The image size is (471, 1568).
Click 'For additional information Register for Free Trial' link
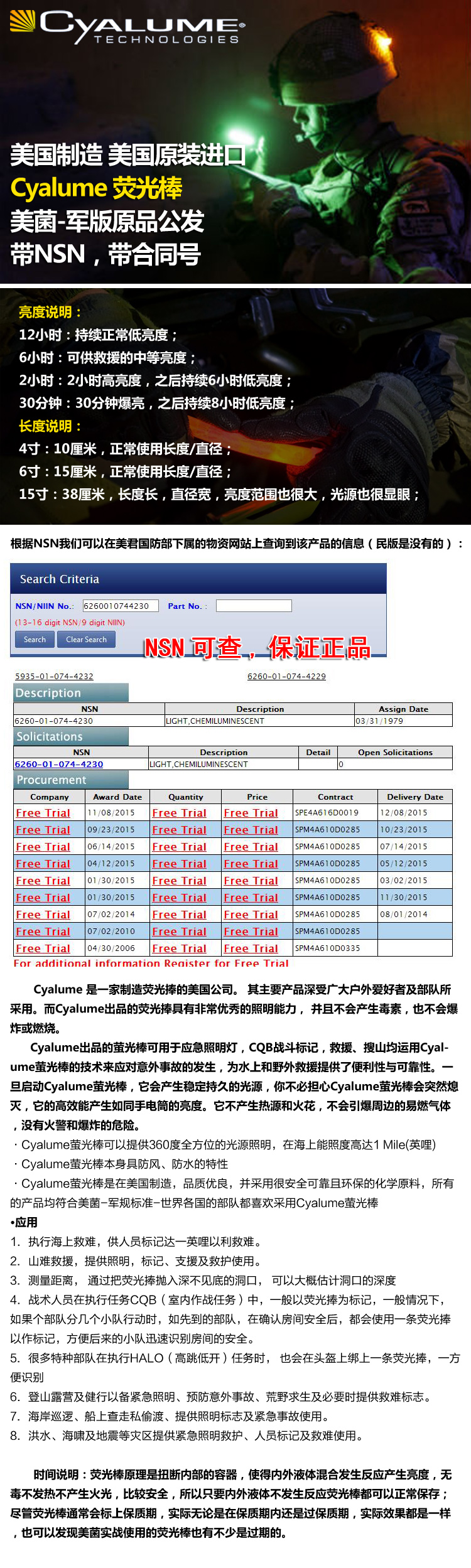151,963
